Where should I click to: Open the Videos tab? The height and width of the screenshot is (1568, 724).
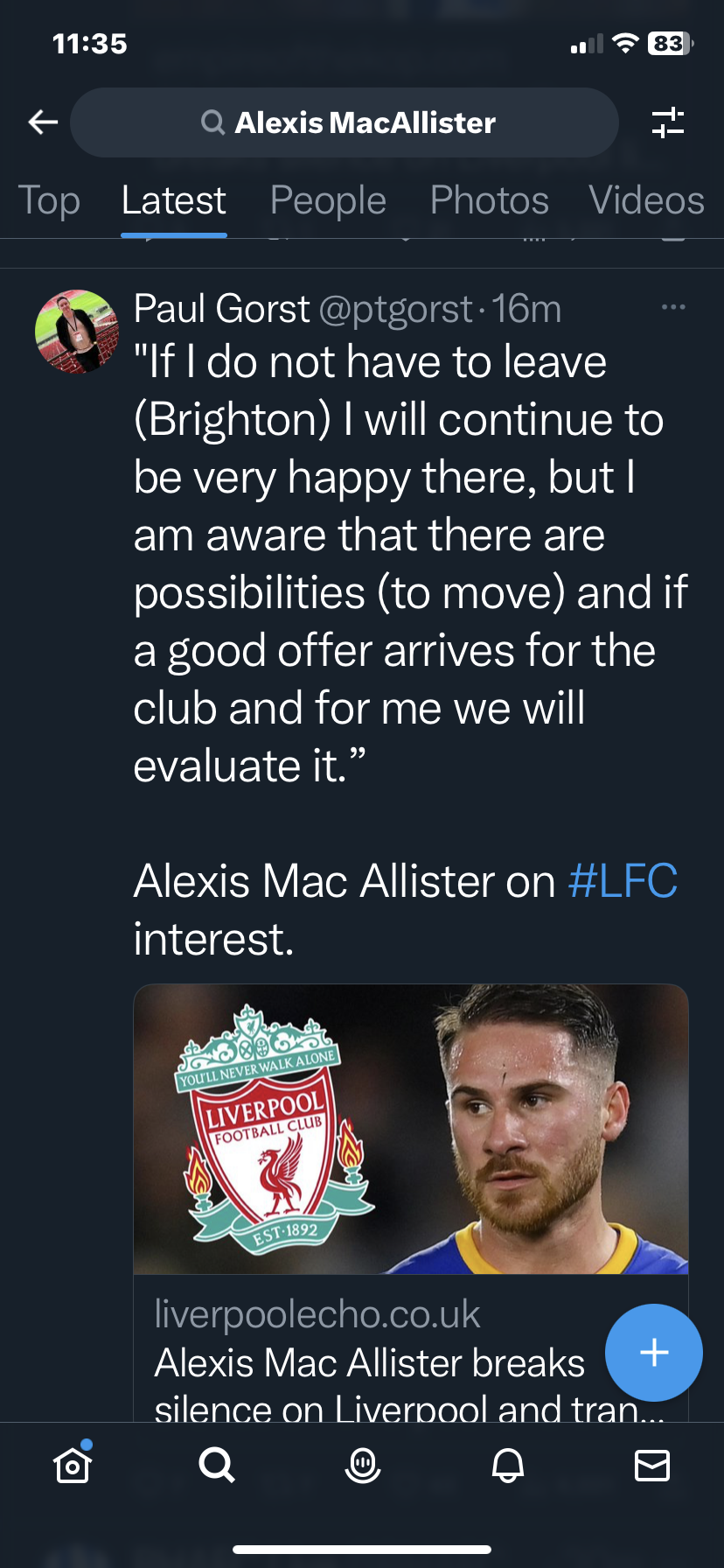647,200
